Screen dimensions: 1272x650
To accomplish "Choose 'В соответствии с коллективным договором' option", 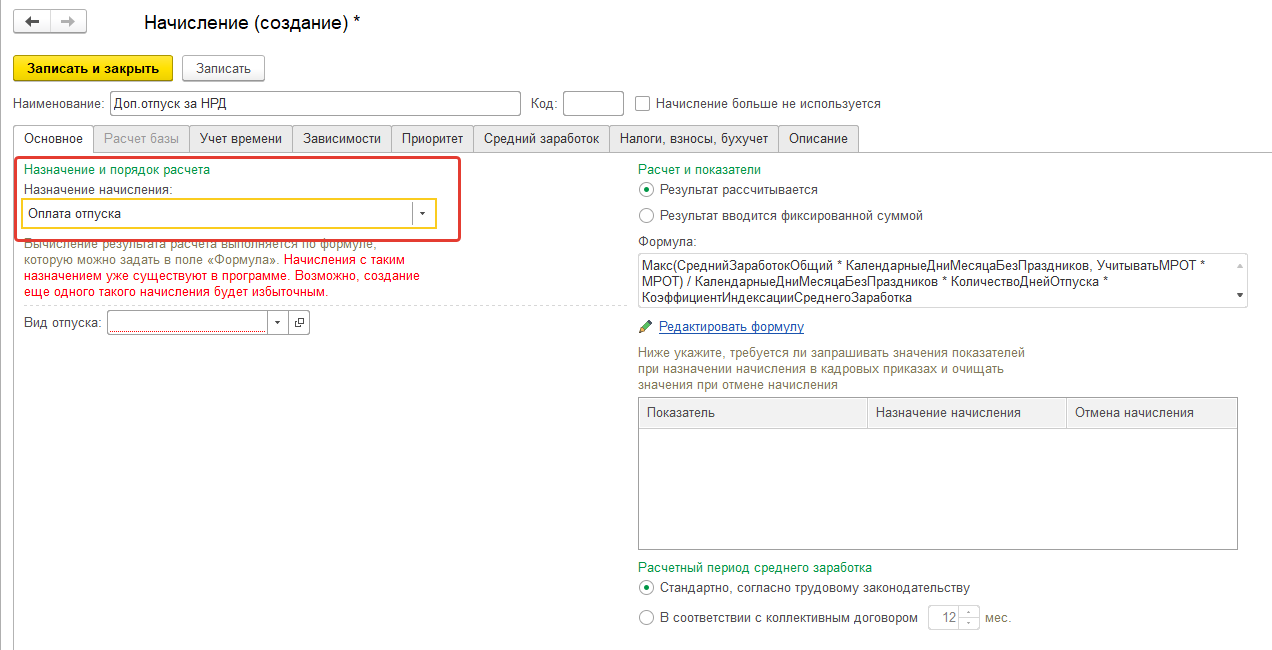I will click(646, 618).
